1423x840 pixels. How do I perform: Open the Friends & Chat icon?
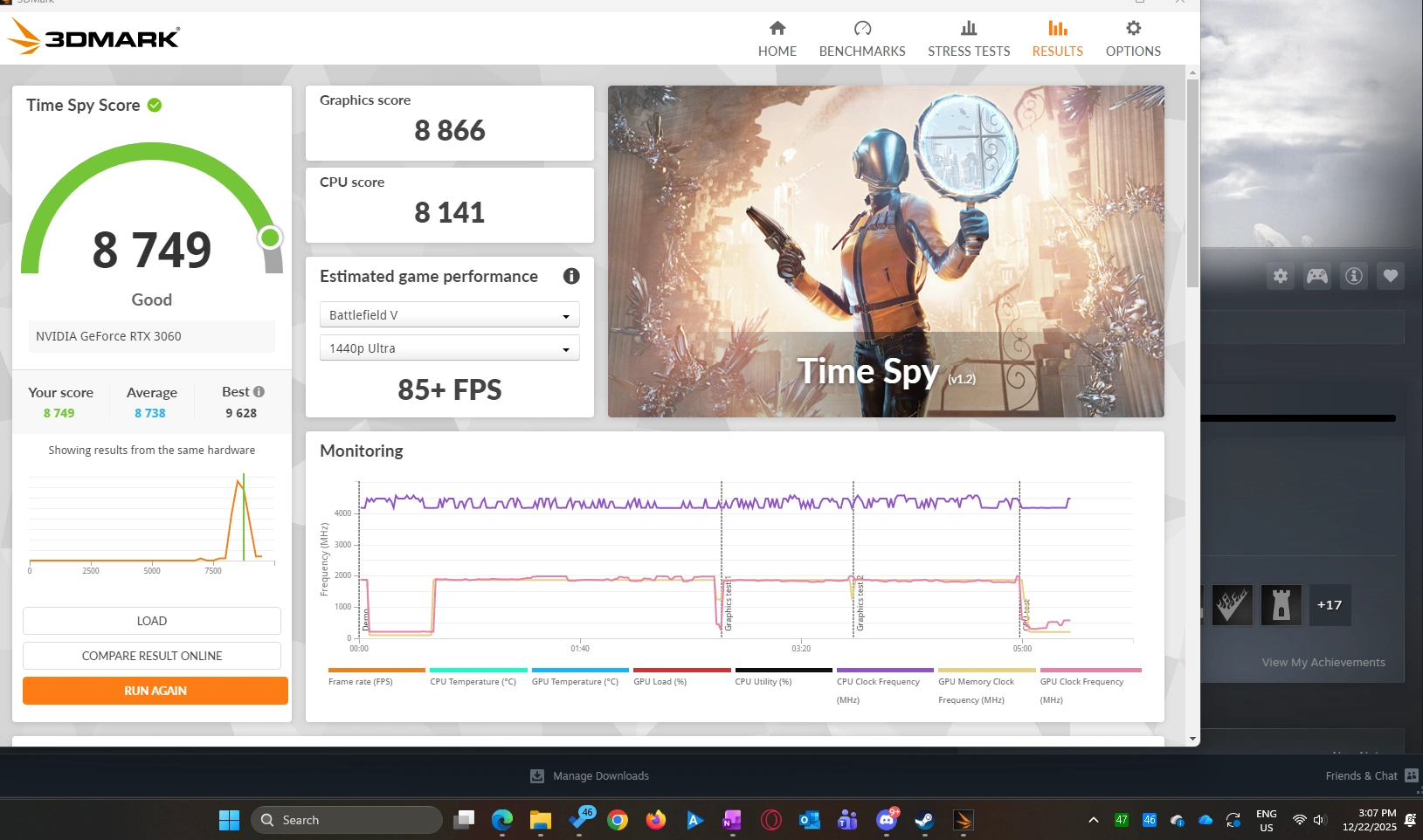1411,775
